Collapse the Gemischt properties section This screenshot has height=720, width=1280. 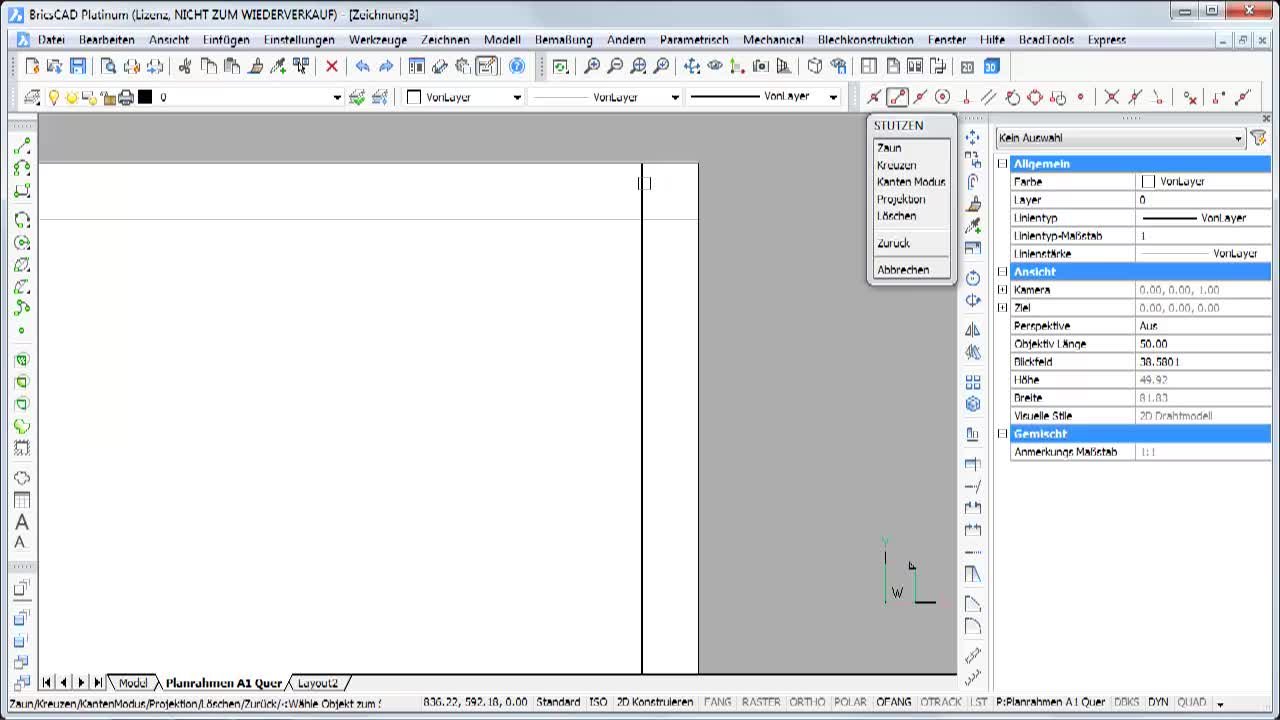point(1002,433)
